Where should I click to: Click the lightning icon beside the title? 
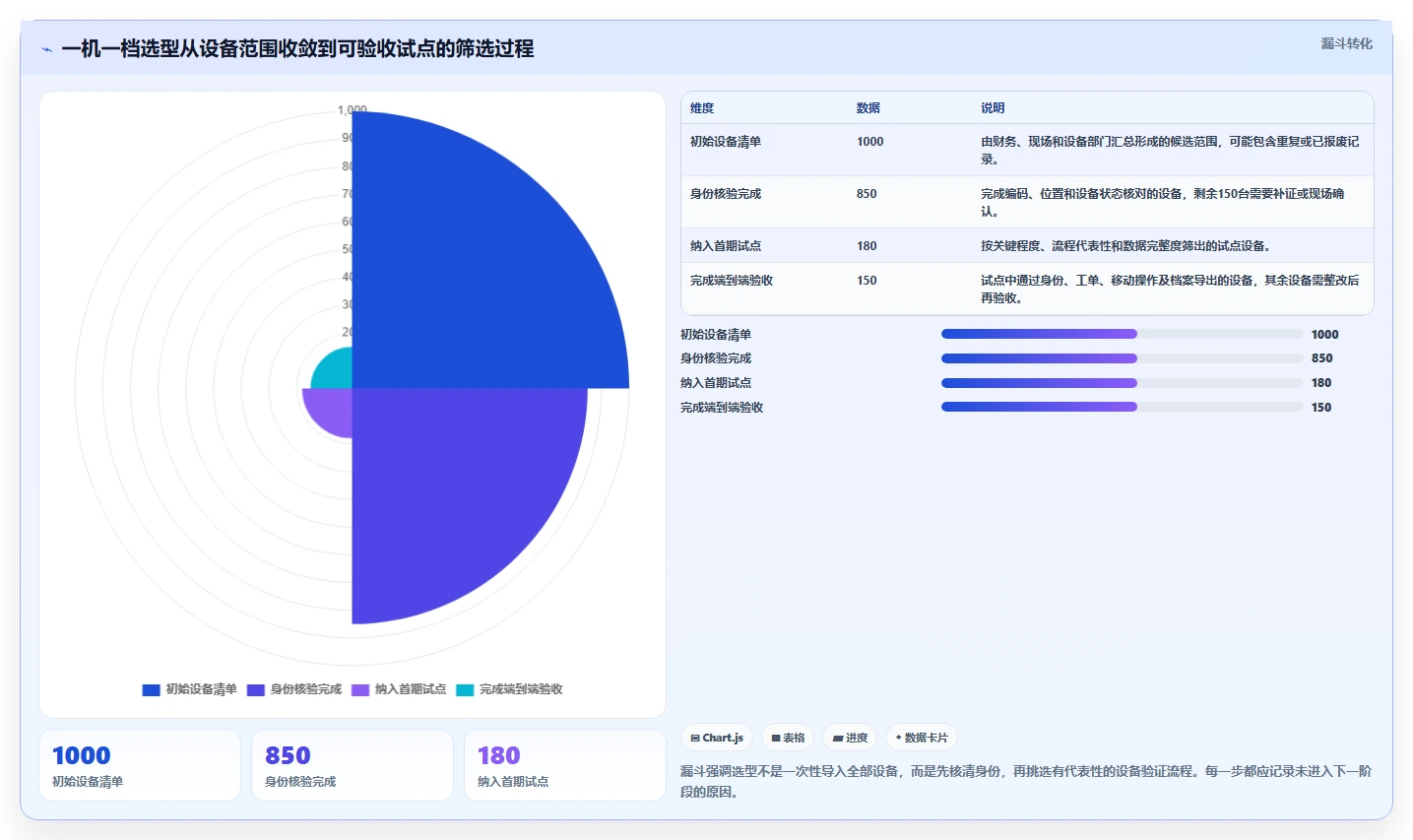point(46,49)
